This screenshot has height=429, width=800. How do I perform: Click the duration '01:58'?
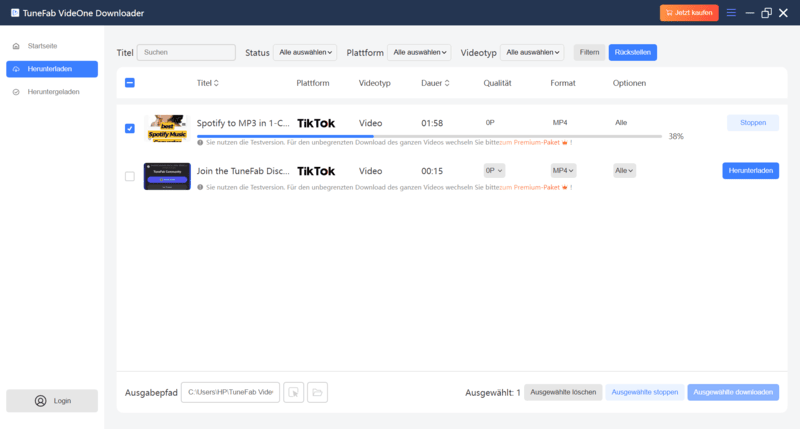click(432, 123)
